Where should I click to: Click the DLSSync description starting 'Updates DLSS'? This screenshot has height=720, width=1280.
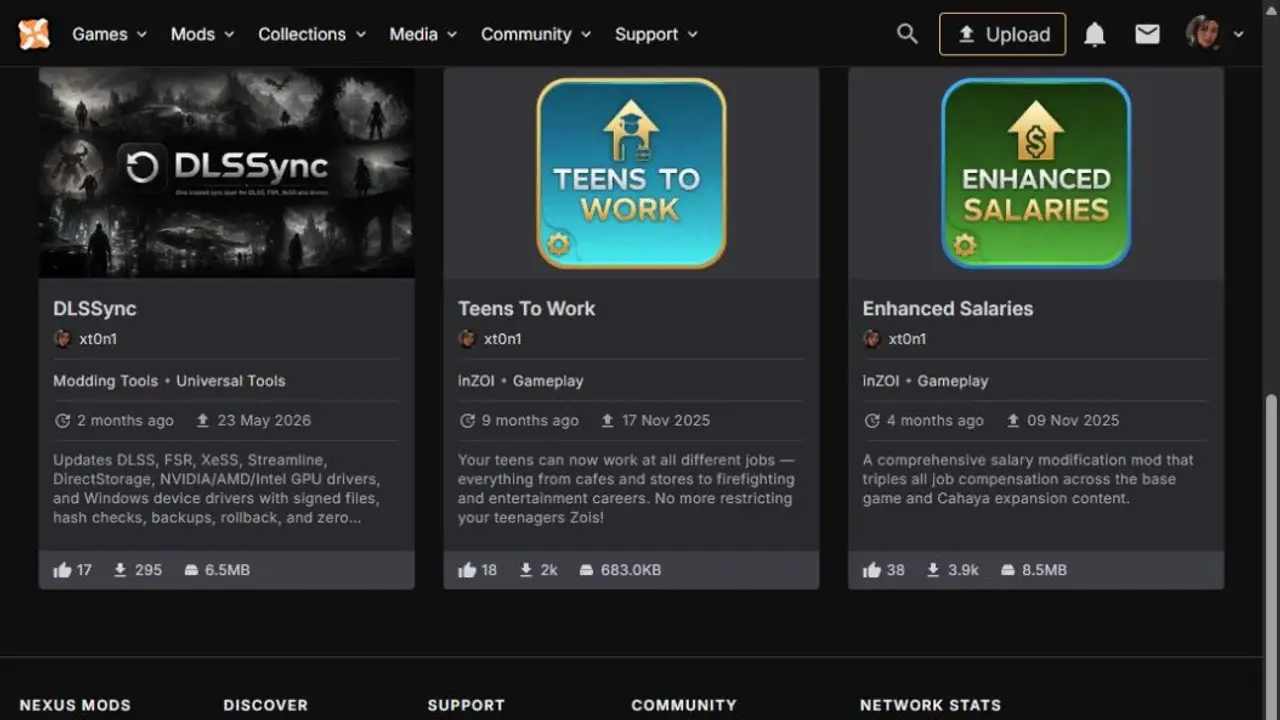click(218, 489)
